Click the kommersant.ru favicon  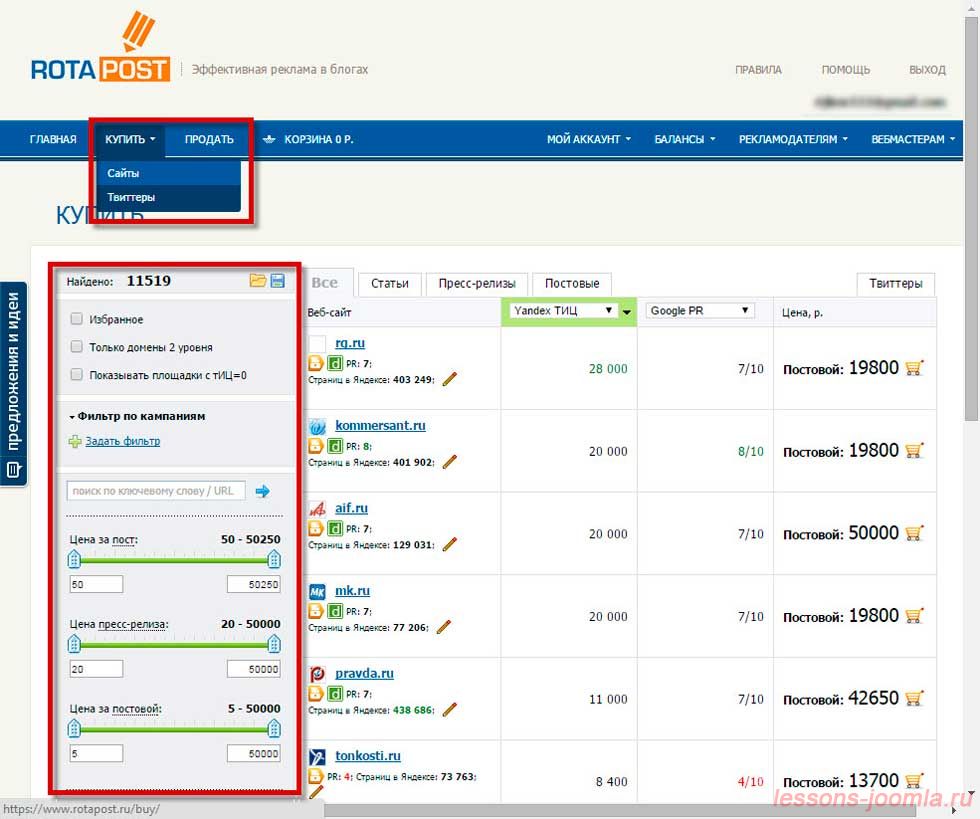[x=318, y=426]
